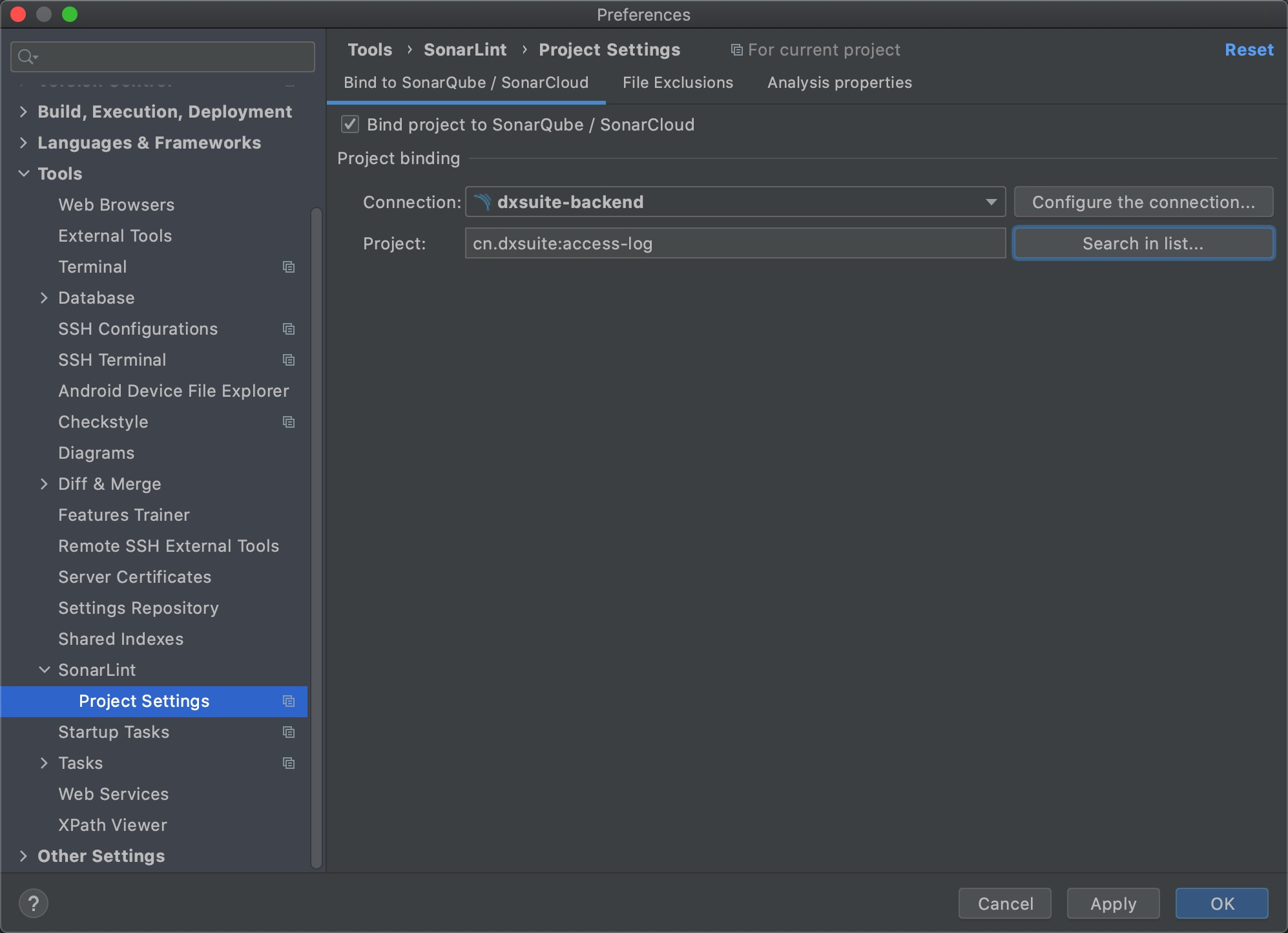Select External Tools in settings tree
Viewport: 1288px width, 933px height.
point(115,236)
